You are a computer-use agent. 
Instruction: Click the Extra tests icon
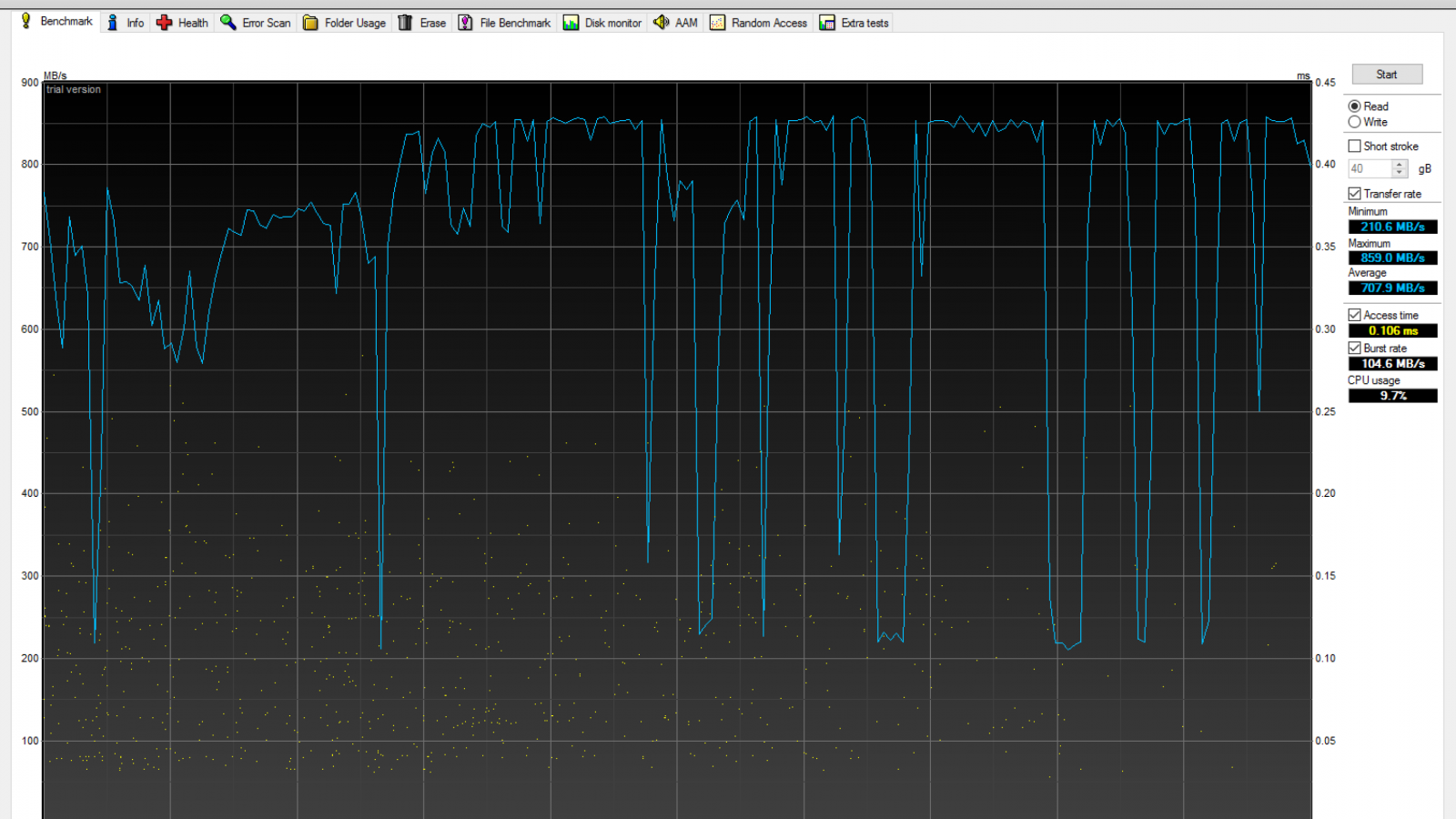(827, 23)
